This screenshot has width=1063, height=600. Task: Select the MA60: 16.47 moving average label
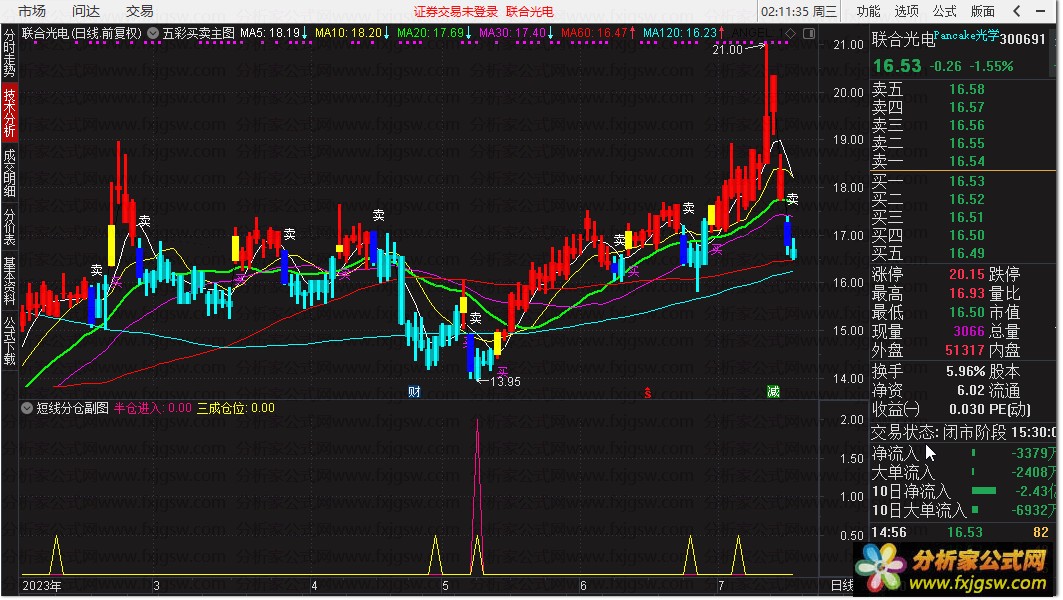(x=599, y=33)
